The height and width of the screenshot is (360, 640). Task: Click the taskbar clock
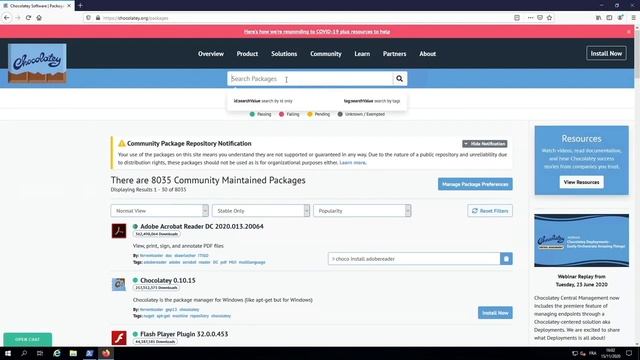tap(611, 353)
